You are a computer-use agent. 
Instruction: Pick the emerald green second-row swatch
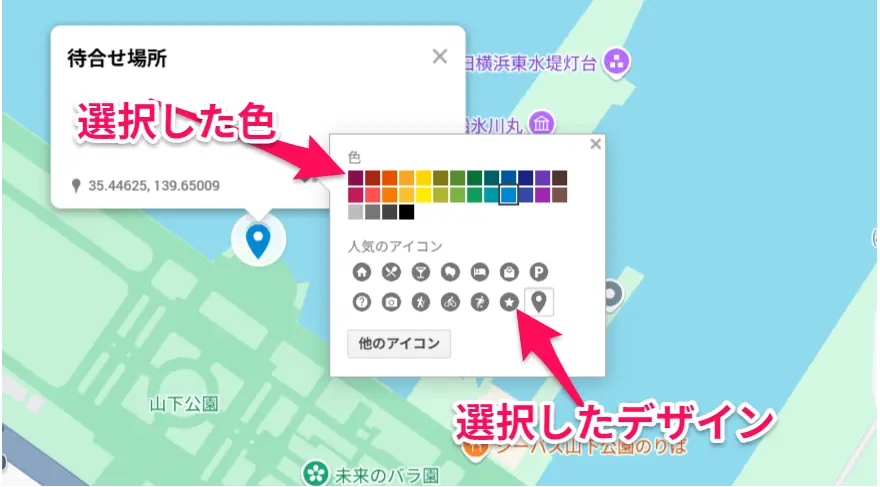tap(475, 195)
